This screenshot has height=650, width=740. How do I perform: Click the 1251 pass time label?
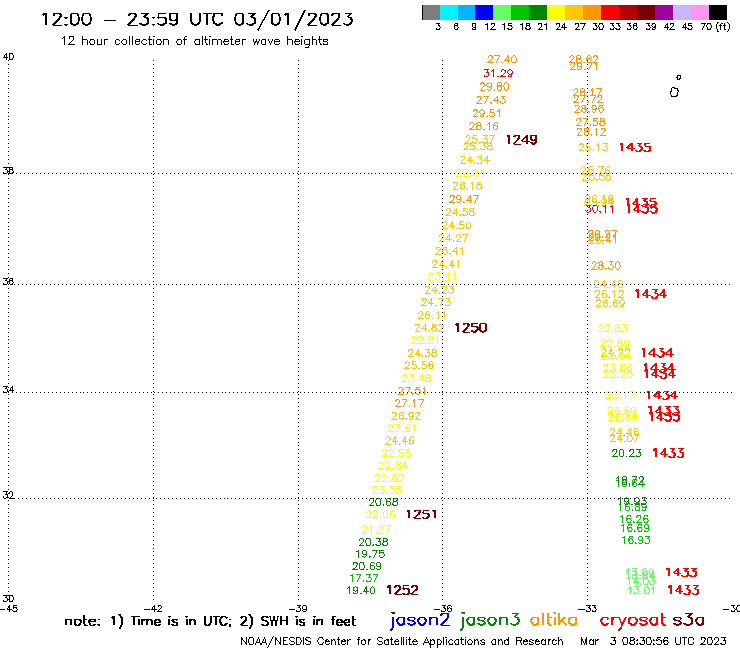(421, 515)
